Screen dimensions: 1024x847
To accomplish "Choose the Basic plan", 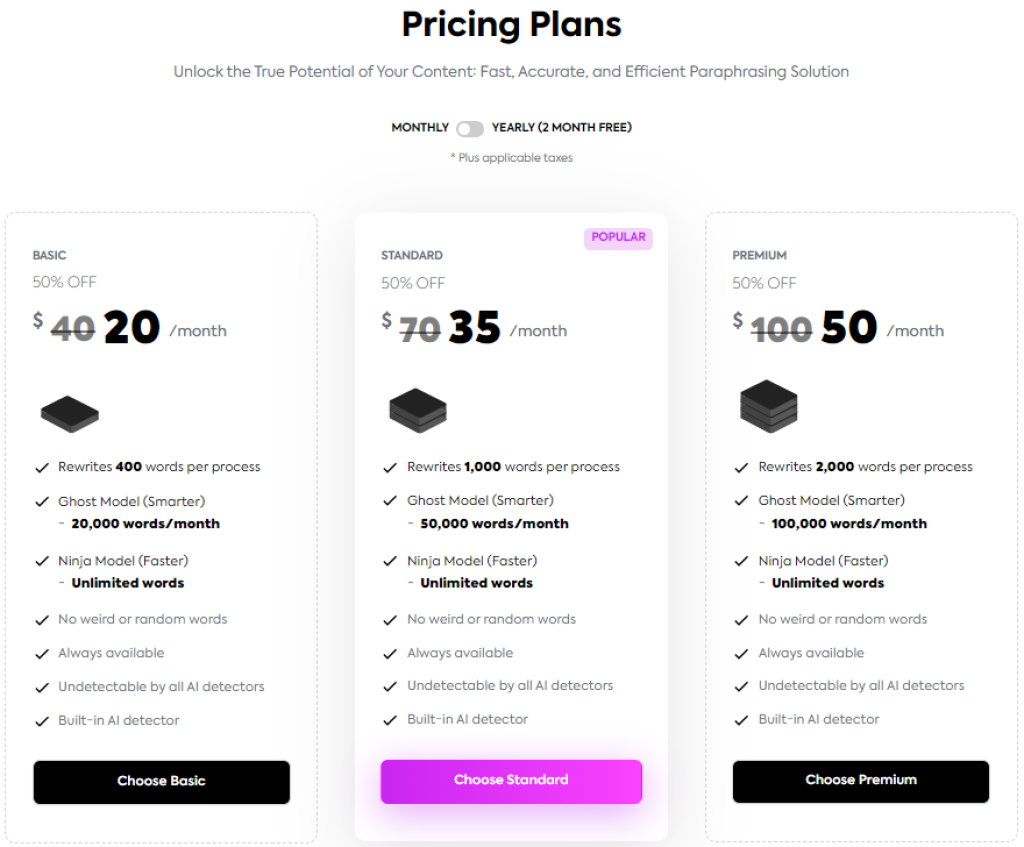I will click(161, 782).
